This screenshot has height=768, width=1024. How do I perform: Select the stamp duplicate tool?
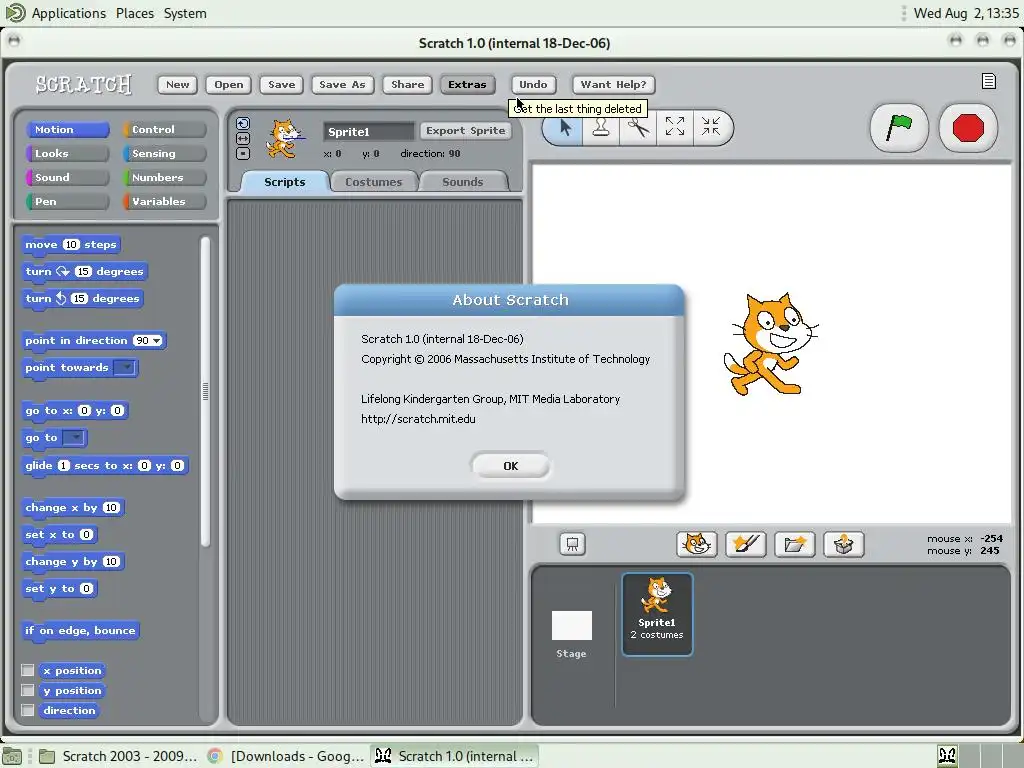601,127
